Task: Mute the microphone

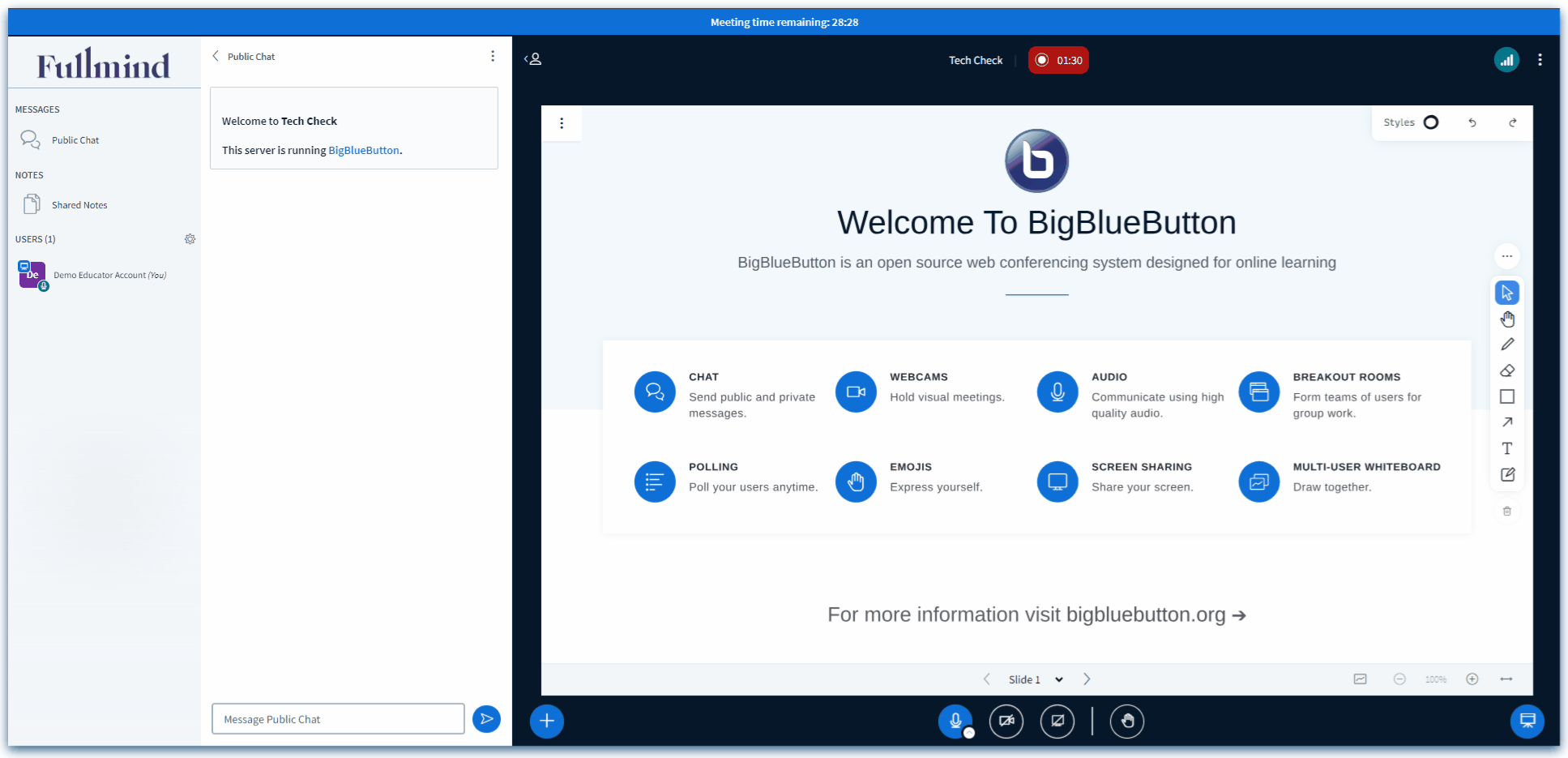Action: (955, 721)
